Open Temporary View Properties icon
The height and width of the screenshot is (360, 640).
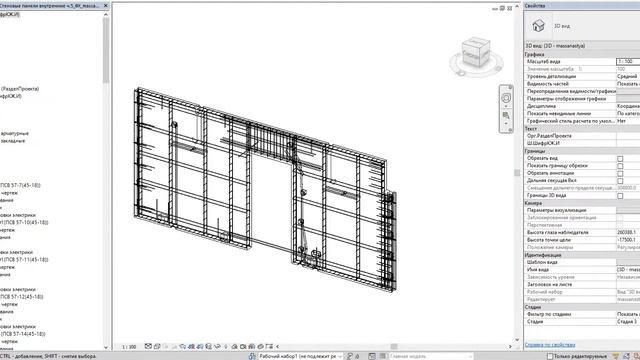[243, 346]
